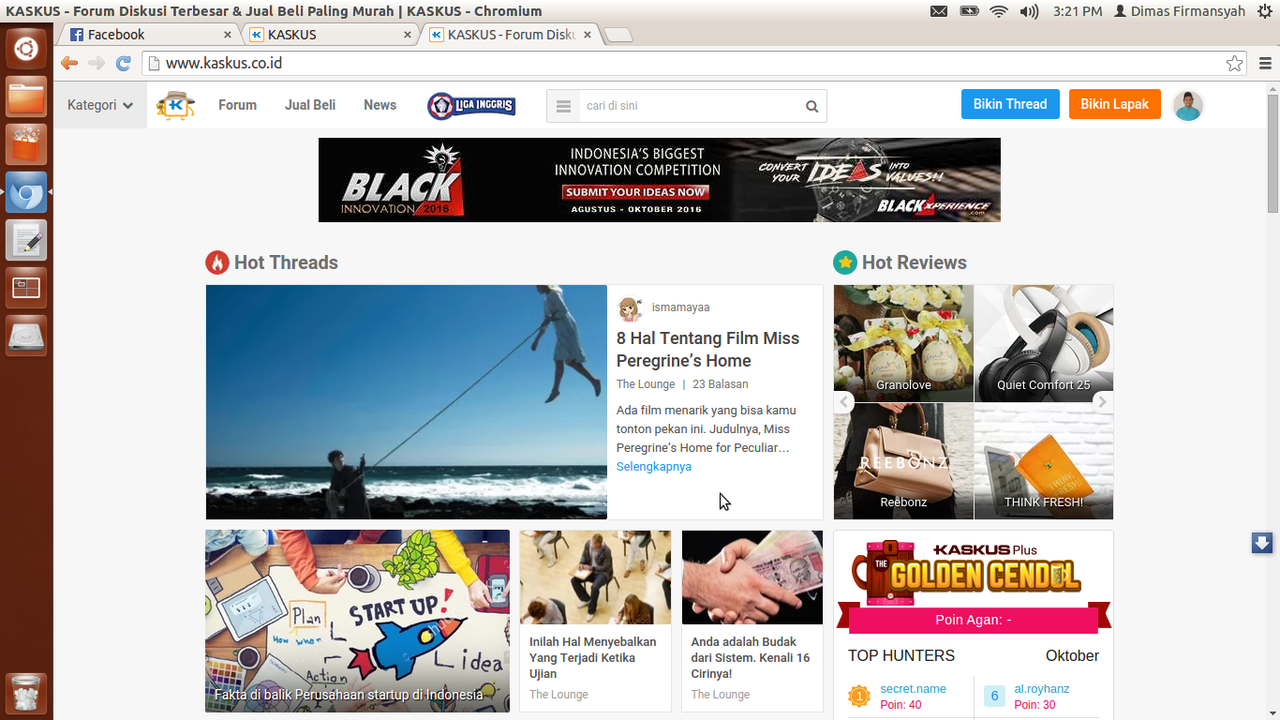Image resolution: width=1280 pixels, height=720 pixels.
Task: Click the blue scroll-down arrow button
Action: (1262, 543)
